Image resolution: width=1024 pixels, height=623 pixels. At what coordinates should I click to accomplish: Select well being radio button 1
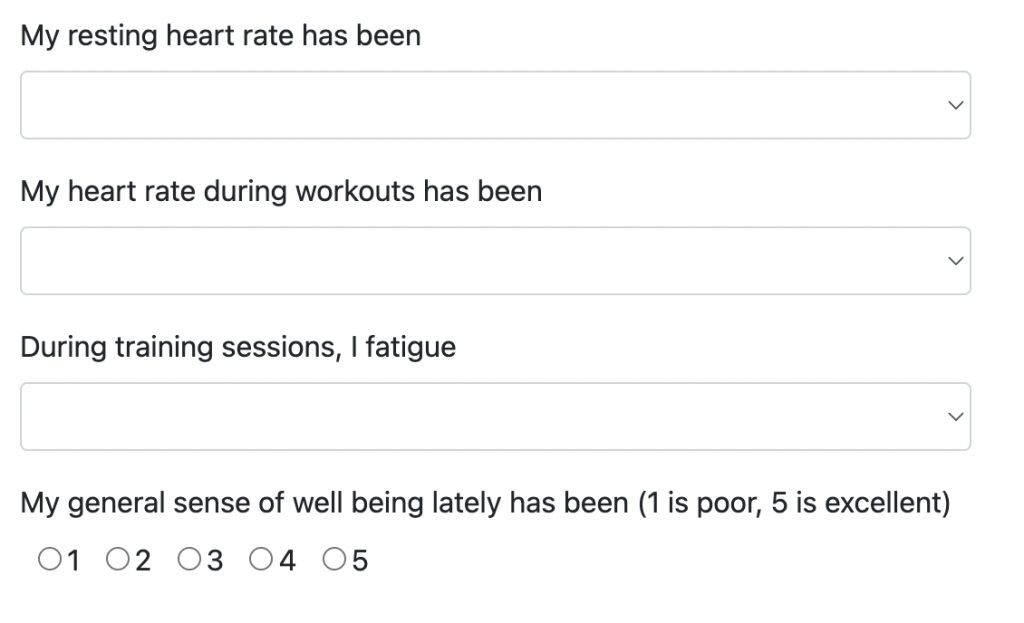[x=50, y=559]
